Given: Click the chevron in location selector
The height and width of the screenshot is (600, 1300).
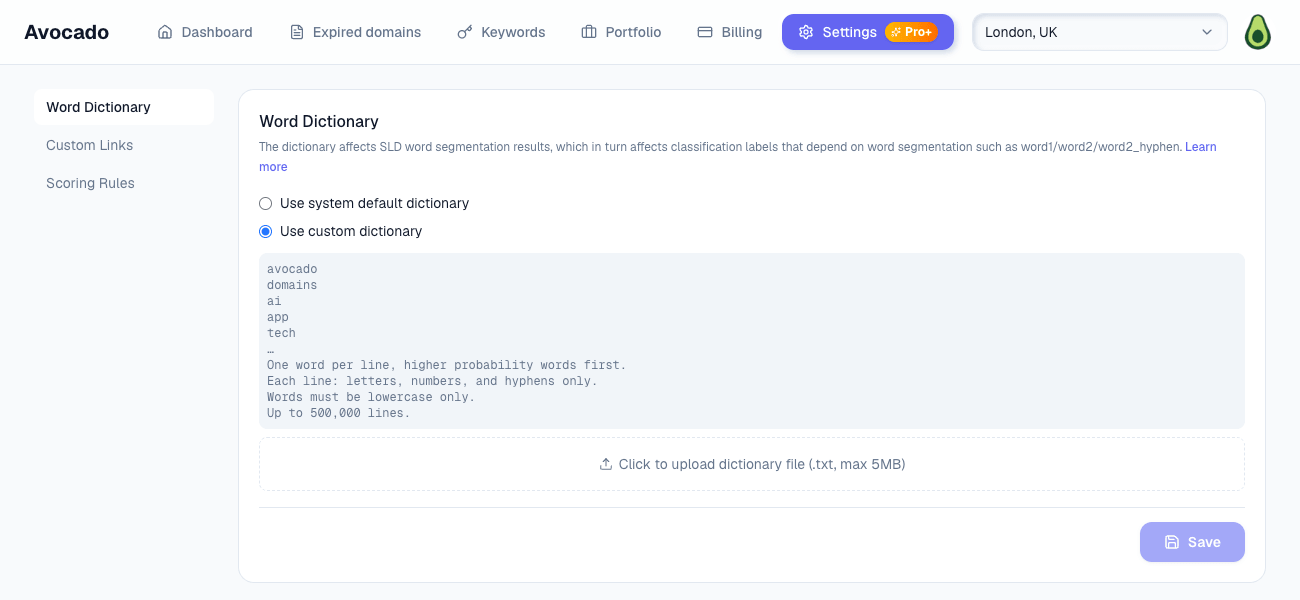Looking at the screenshot, I should point(1206,32).
